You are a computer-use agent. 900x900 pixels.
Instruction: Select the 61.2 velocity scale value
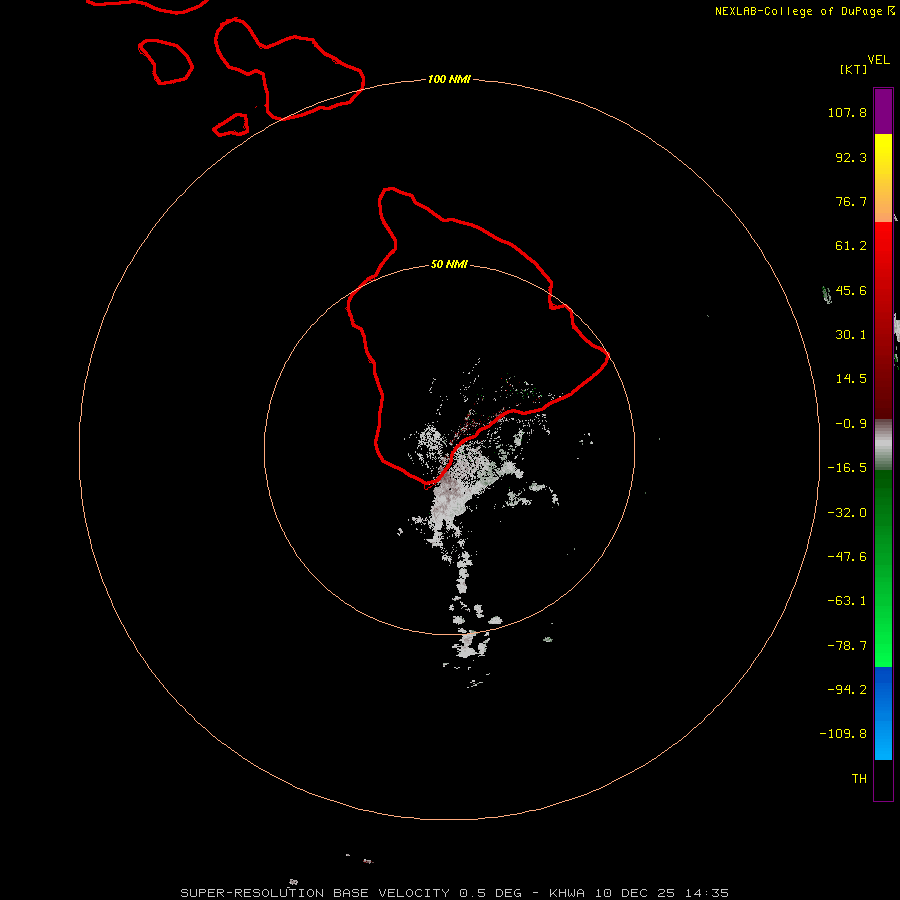pos(851,246)
